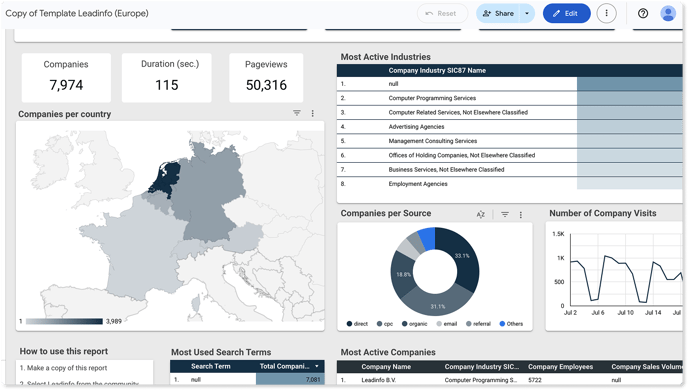688x390 pixels.
Task: Sort by Search Term column header
Action: 211,366
